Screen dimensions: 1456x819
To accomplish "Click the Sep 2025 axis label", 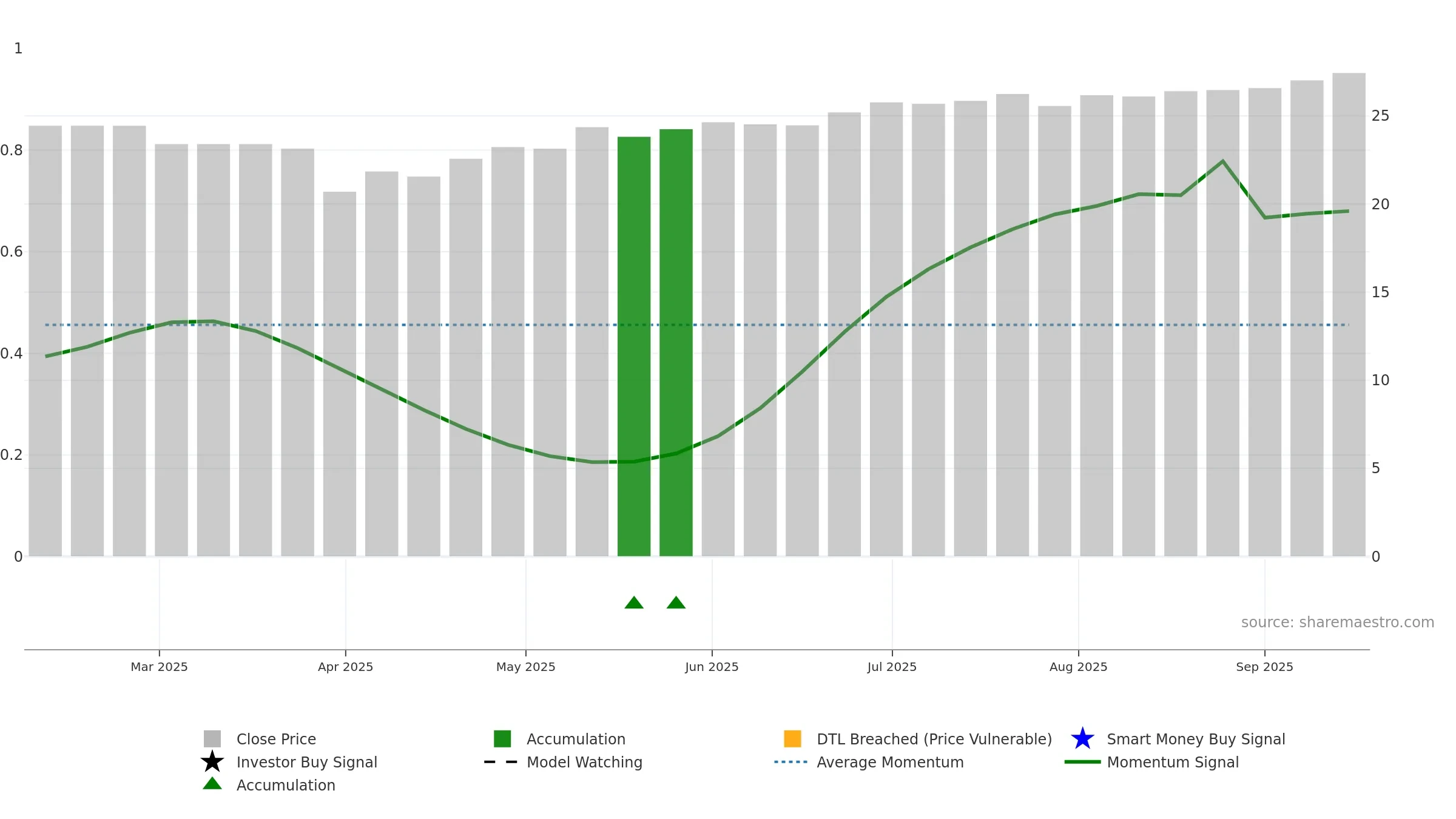I will tap(1264, 667).
